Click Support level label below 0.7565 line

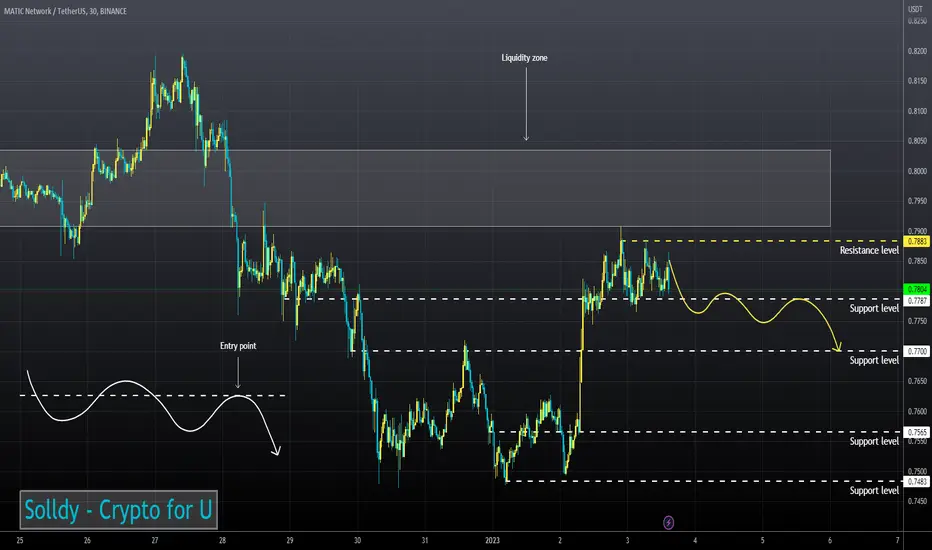click(x=874, y=441)
